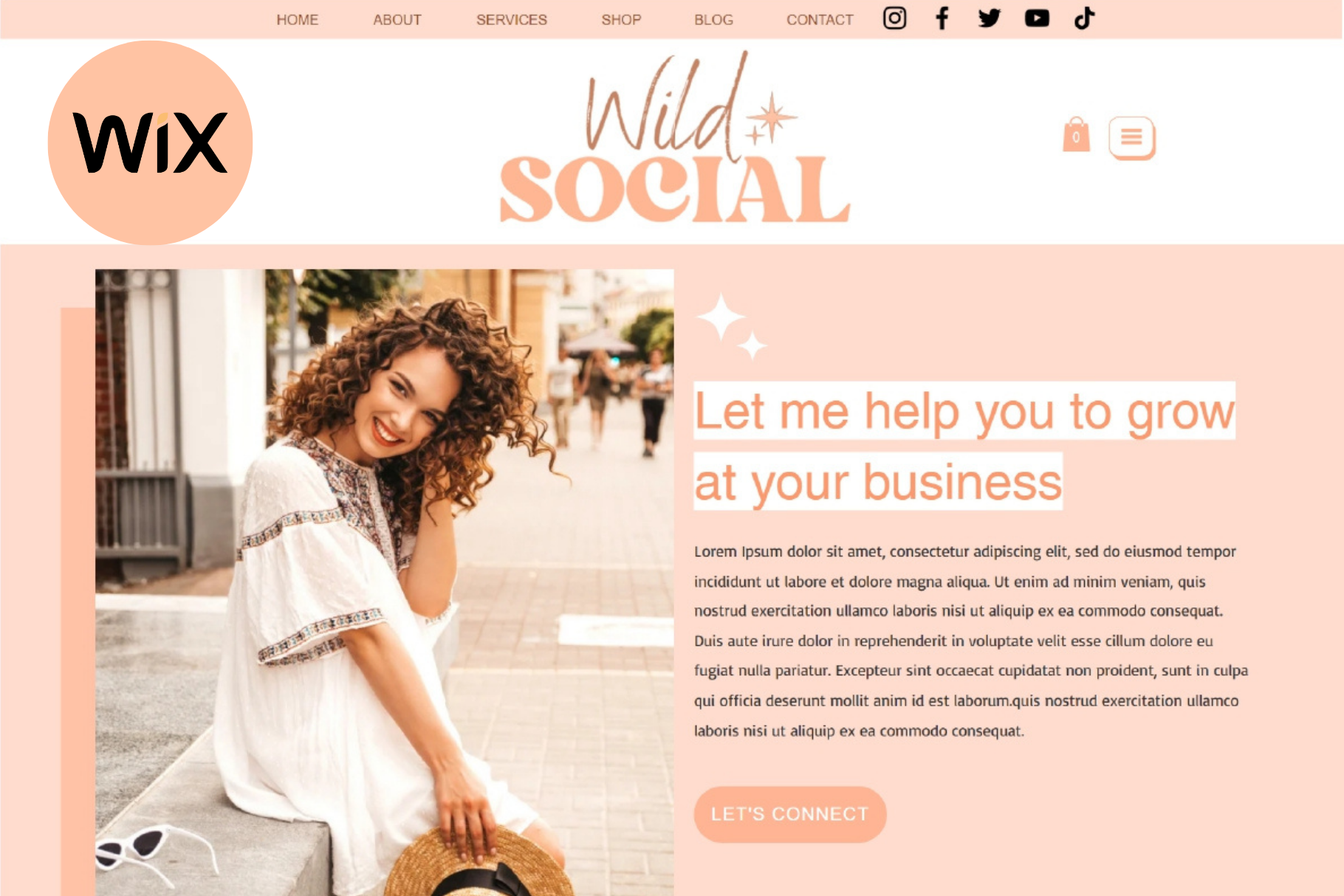
Task: Open the SHOP menu item
Action: pyautogui.click(x=621, y=20)
